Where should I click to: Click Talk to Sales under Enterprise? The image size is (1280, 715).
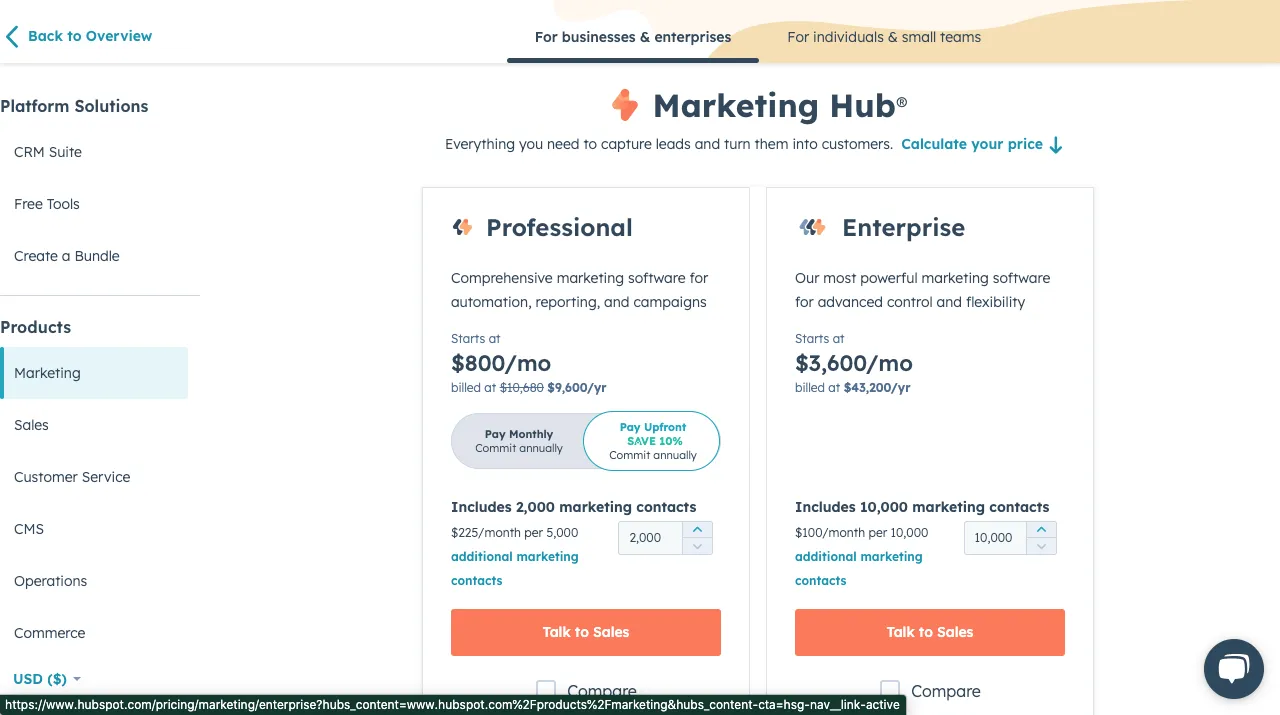[930, 632]
